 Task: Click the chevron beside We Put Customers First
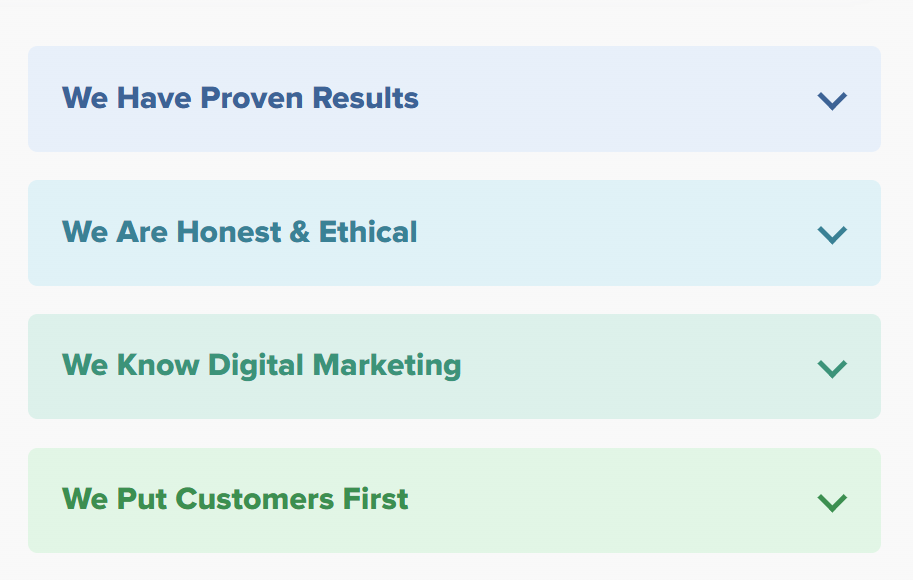[832, 502]
